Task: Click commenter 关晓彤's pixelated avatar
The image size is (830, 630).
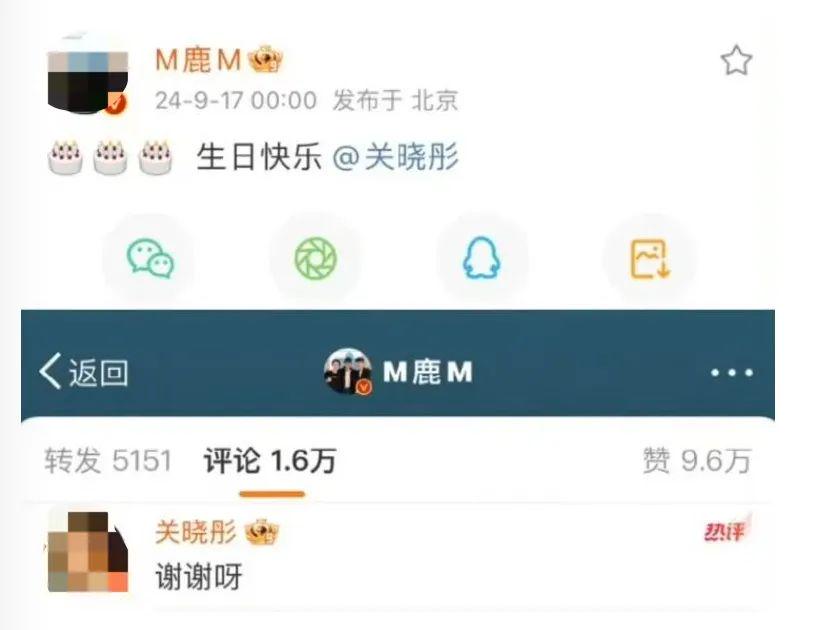Action: point(88,551)
